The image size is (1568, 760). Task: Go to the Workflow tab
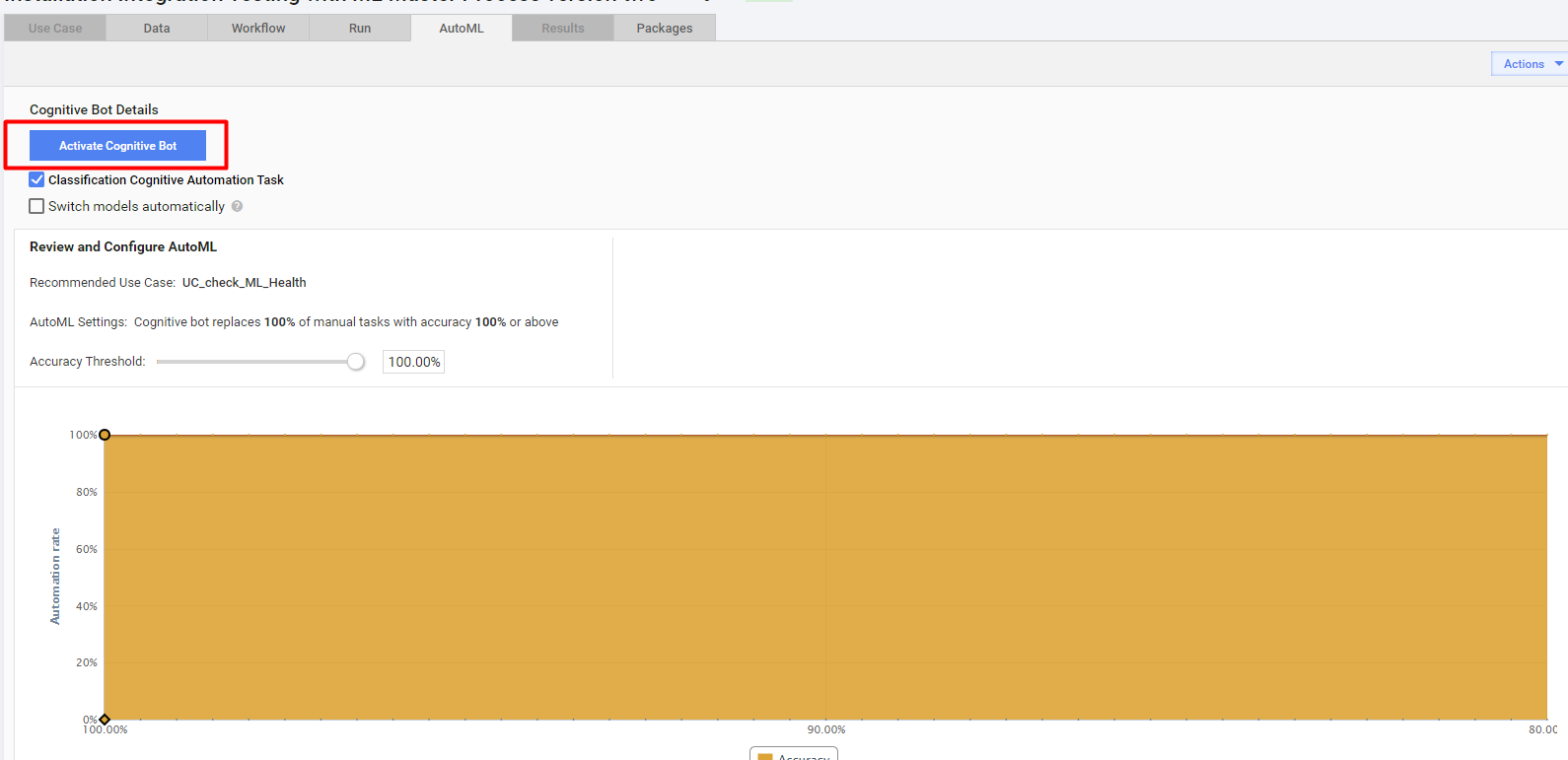click(258, 29)
